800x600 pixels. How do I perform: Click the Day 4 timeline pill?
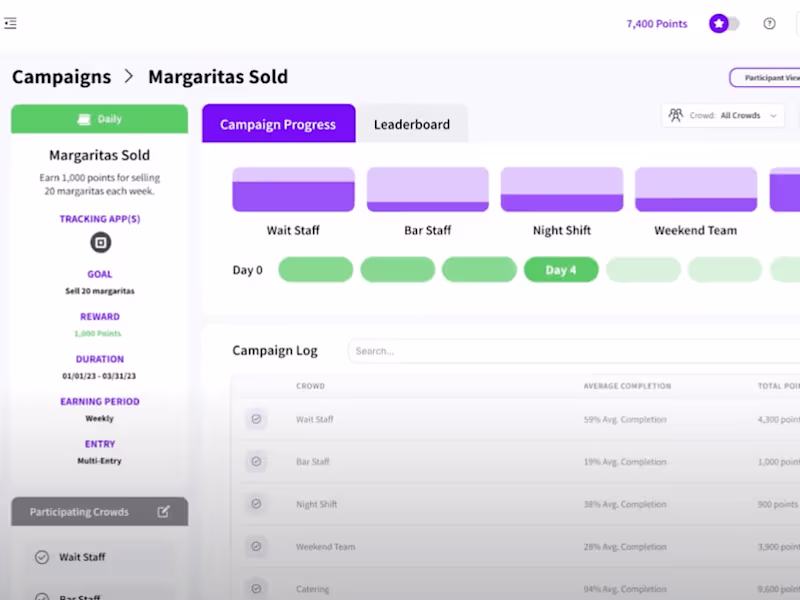point(561,269)
